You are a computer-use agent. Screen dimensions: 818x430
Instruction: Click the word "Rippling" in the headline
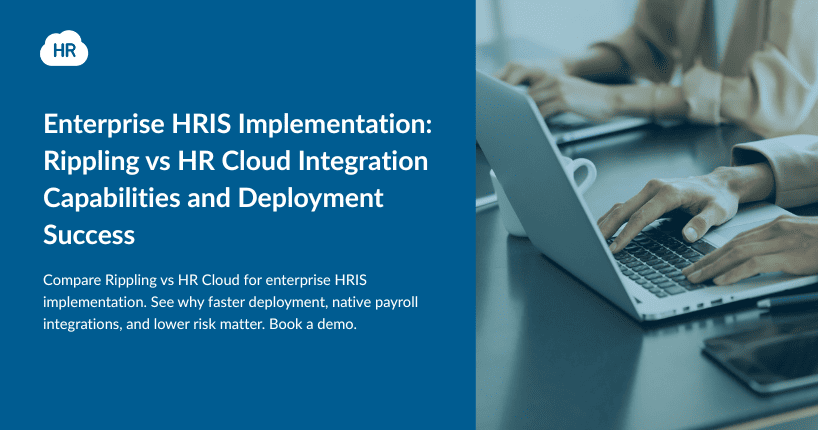pos(87,162)
